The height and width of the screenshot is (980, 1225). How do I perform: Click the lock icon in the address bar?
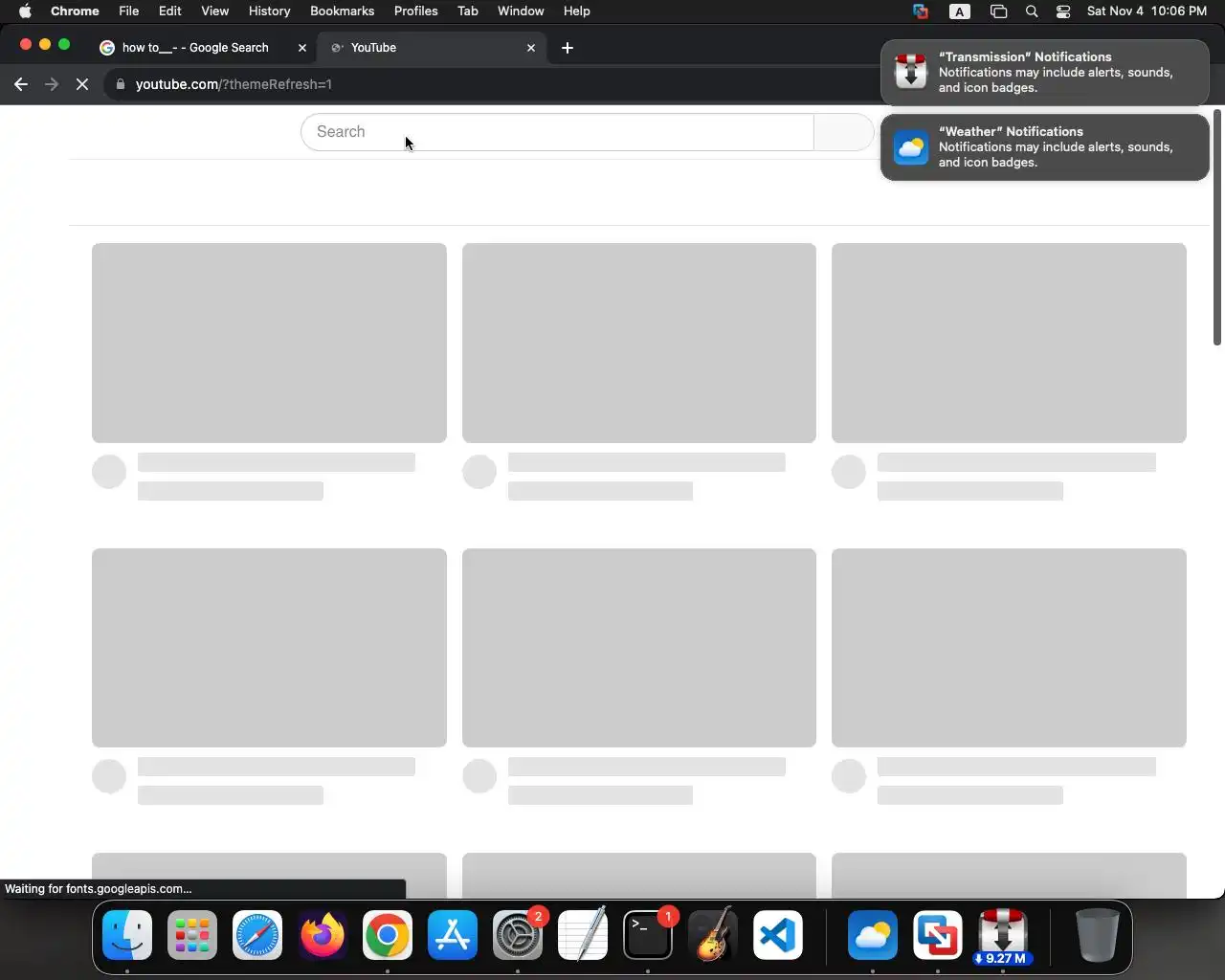pyautogui.click(x=121, y=84)
